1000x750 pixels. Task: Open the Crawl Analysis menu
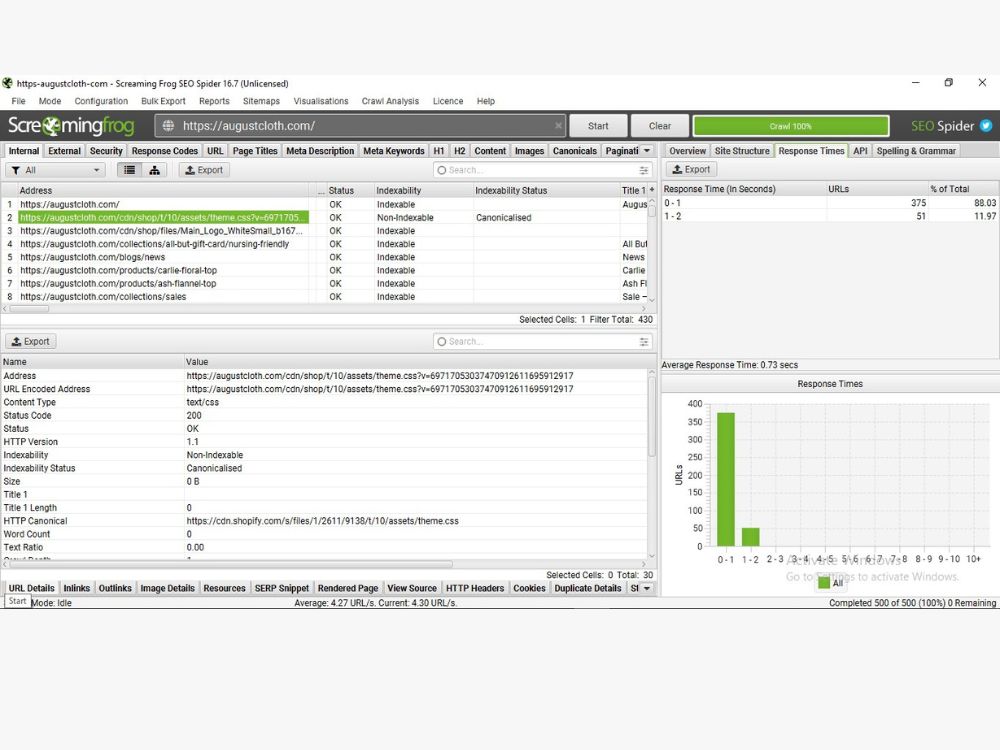point(390,101)
